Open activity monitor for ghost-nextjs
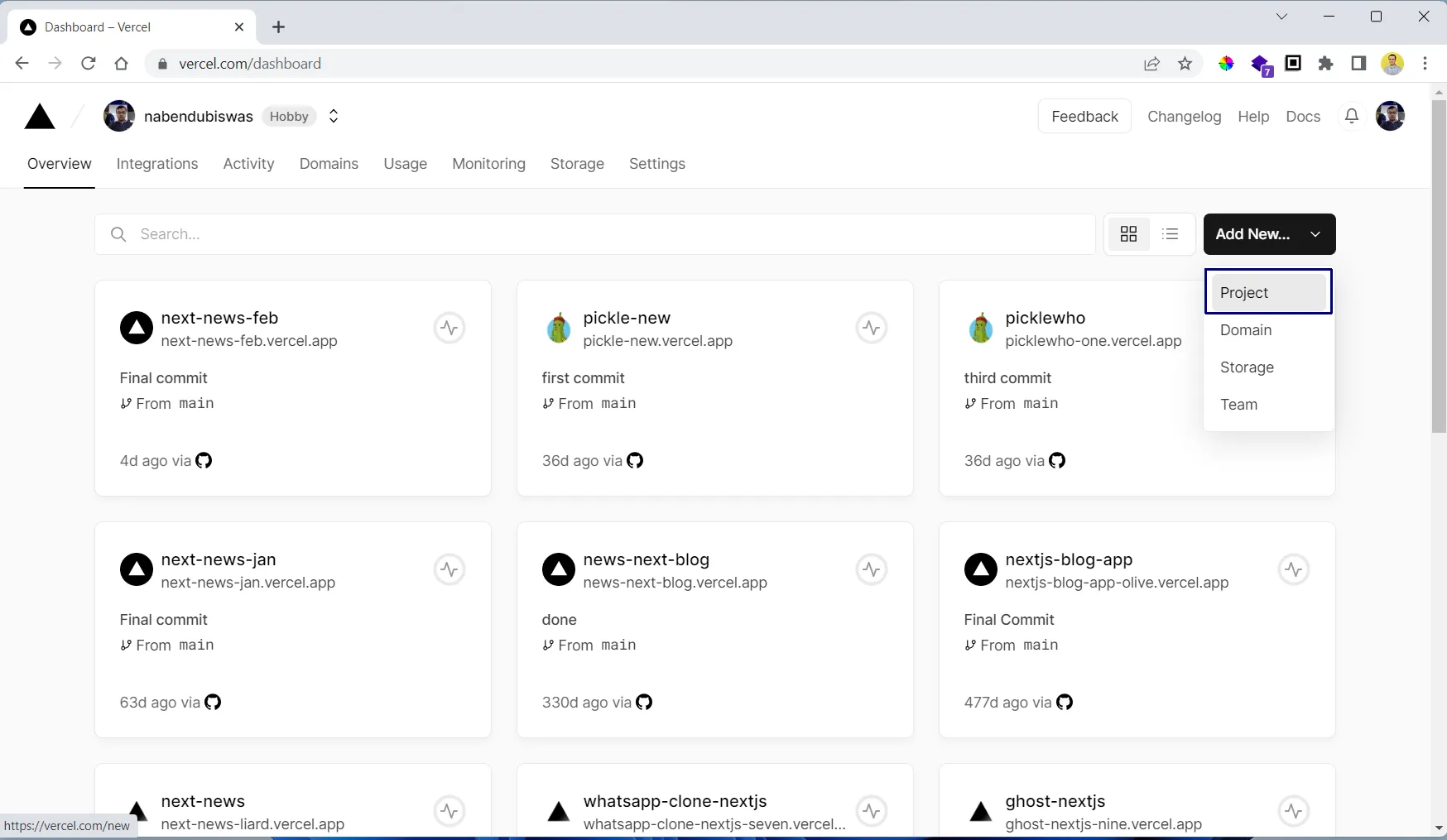1447x840 pixels. (x=1294, y=811)
